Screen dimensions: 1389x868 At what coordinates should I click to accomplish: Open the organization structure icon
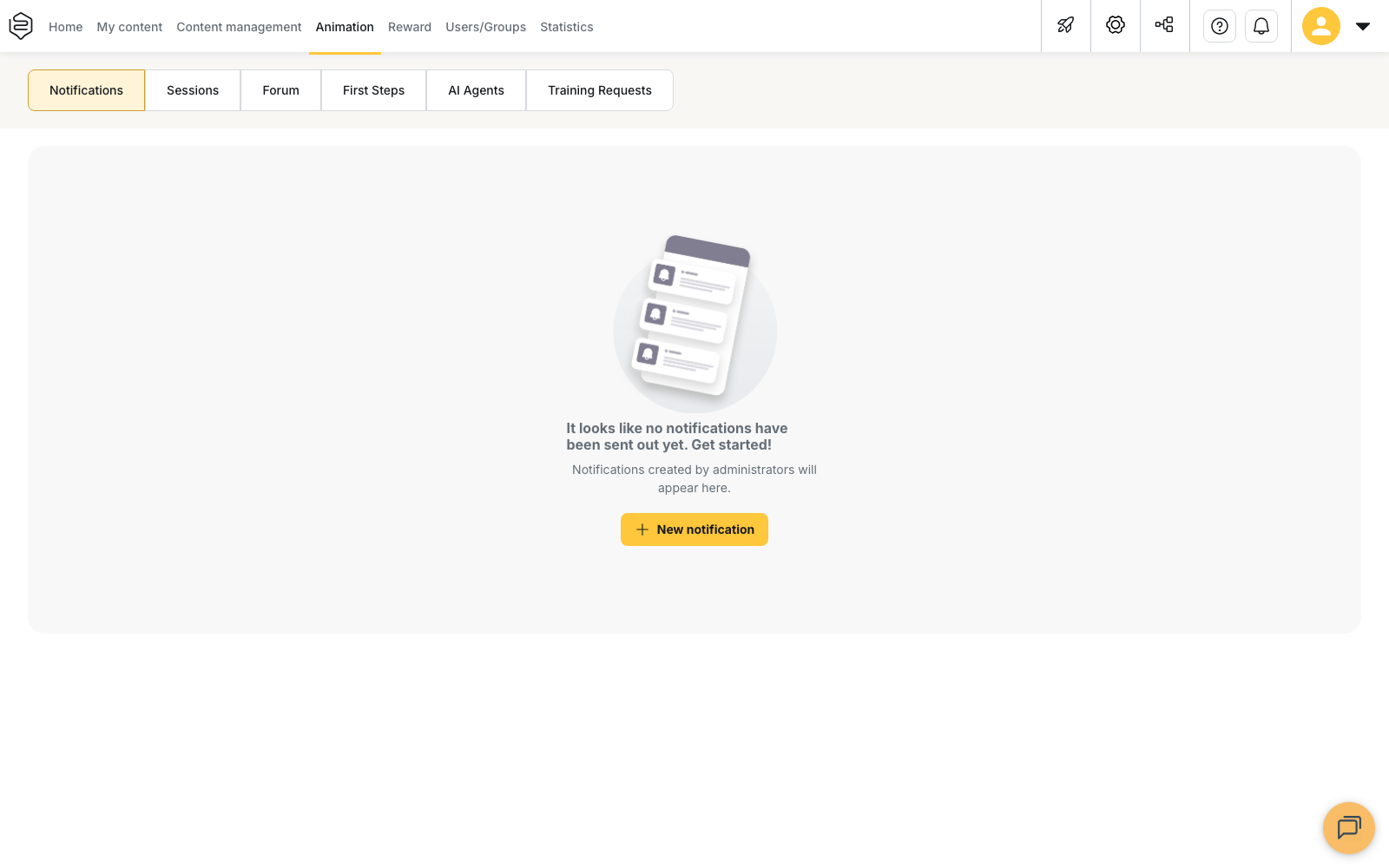click(x=1164, y=25)
